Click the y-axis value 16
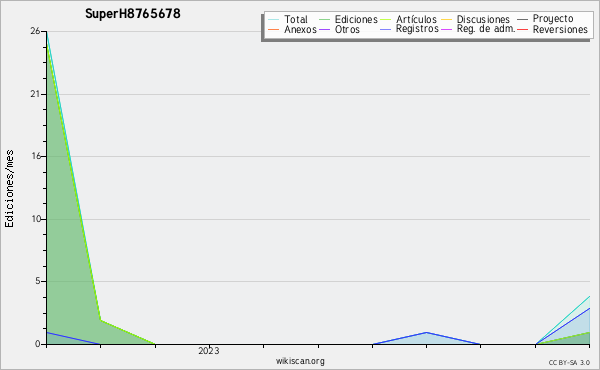600x370 pixels. click(36, 156)
